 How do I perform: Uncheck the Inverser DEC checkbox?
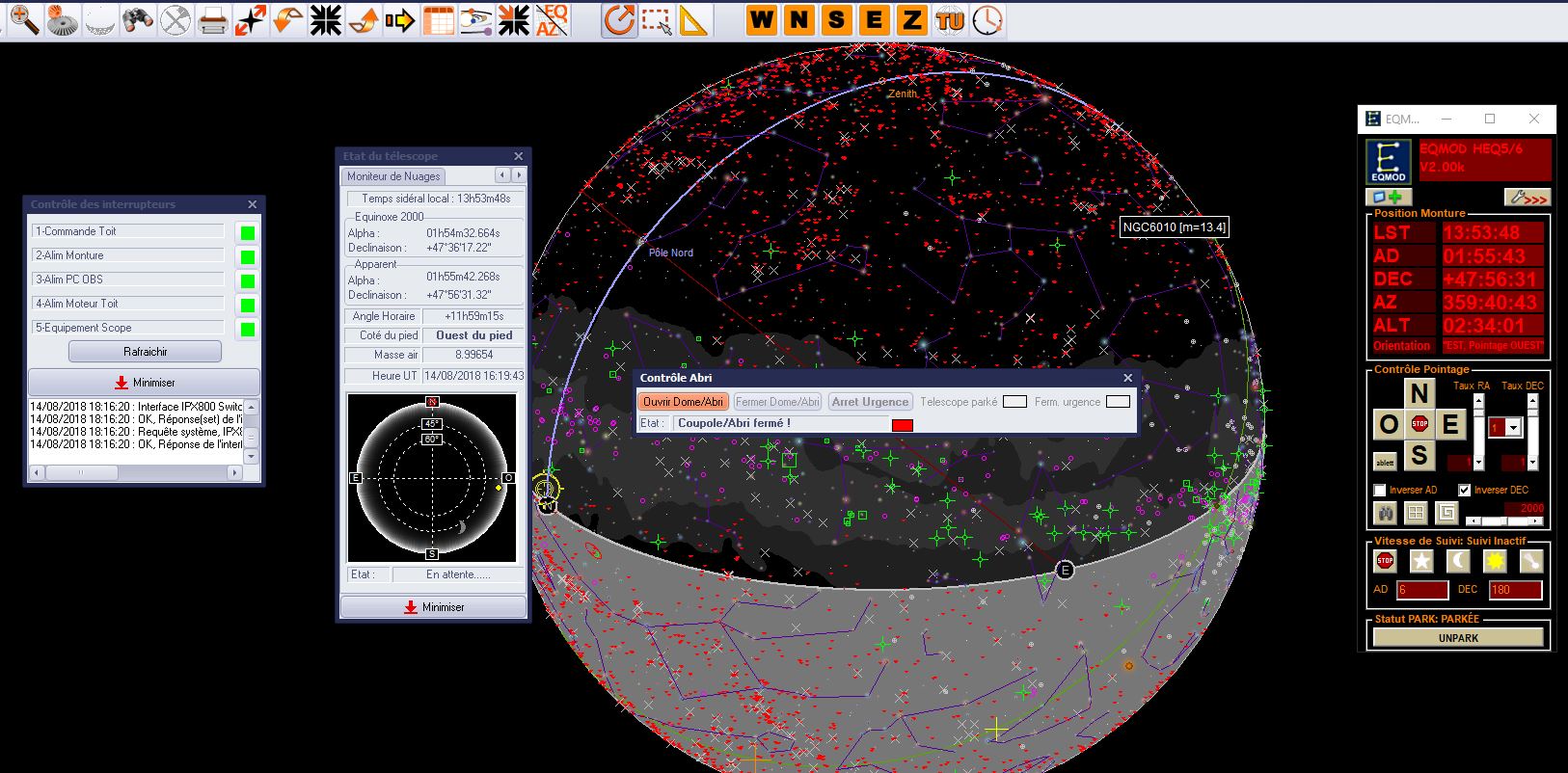(x=1464, y=490)
